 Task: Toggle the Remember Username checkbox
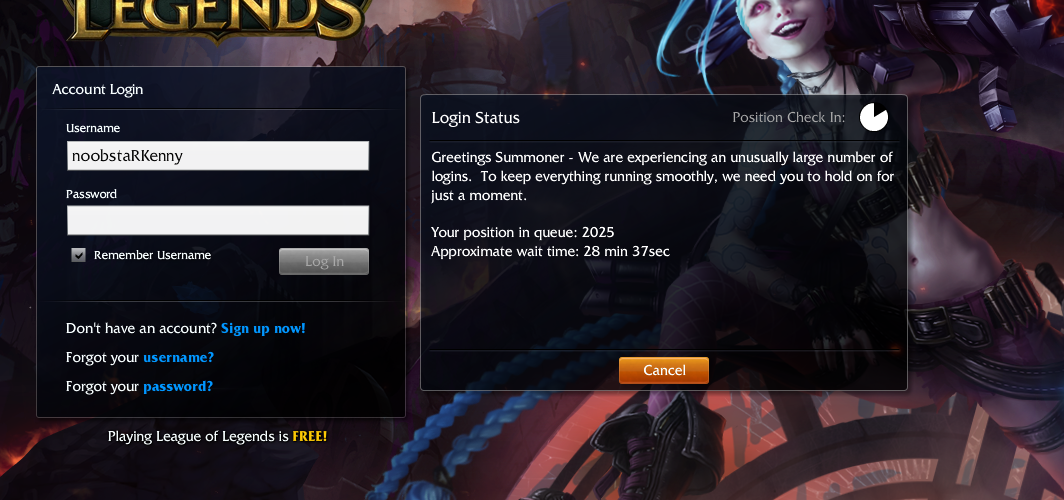coord(79,255)
